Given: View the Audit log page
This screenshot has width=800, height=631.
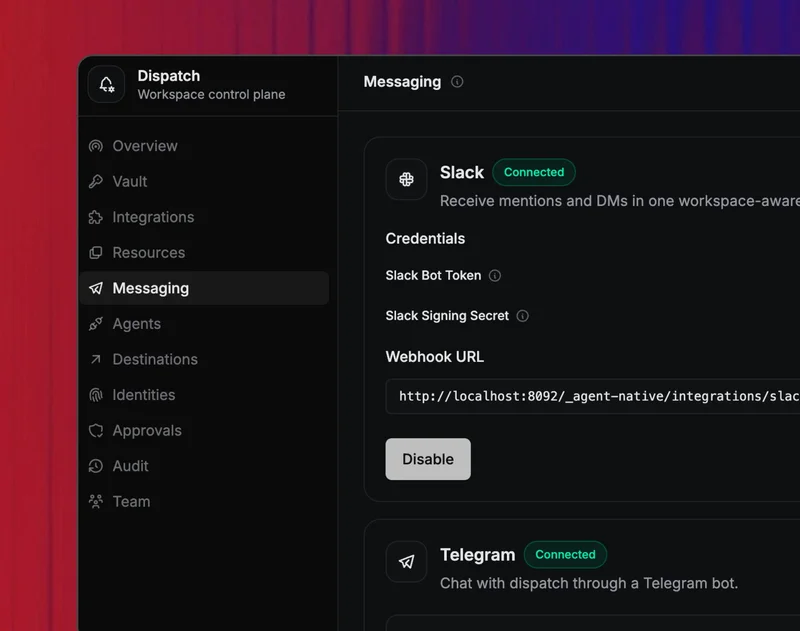Looking at the screenshot, I should click(130, 466).
